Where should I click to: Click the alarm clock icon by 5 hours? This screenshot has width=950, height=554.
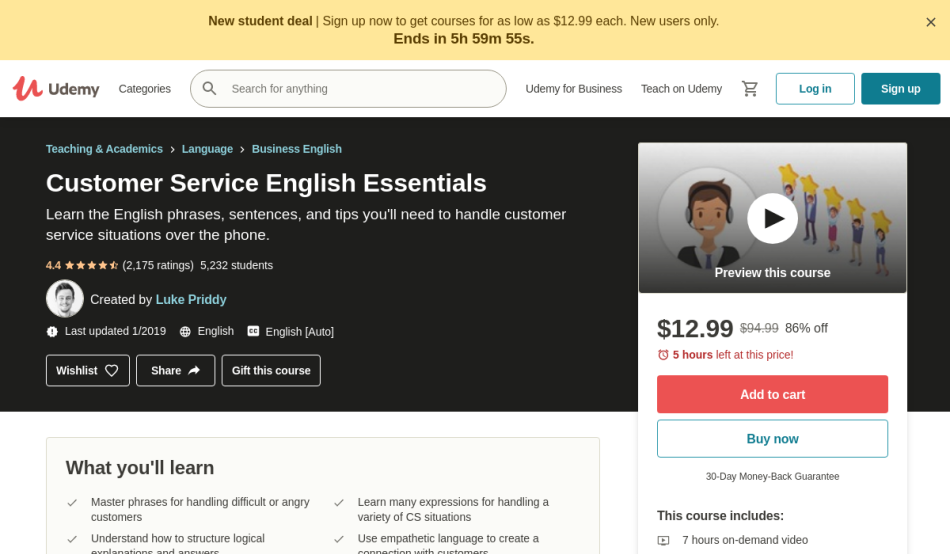pos(663,355)
